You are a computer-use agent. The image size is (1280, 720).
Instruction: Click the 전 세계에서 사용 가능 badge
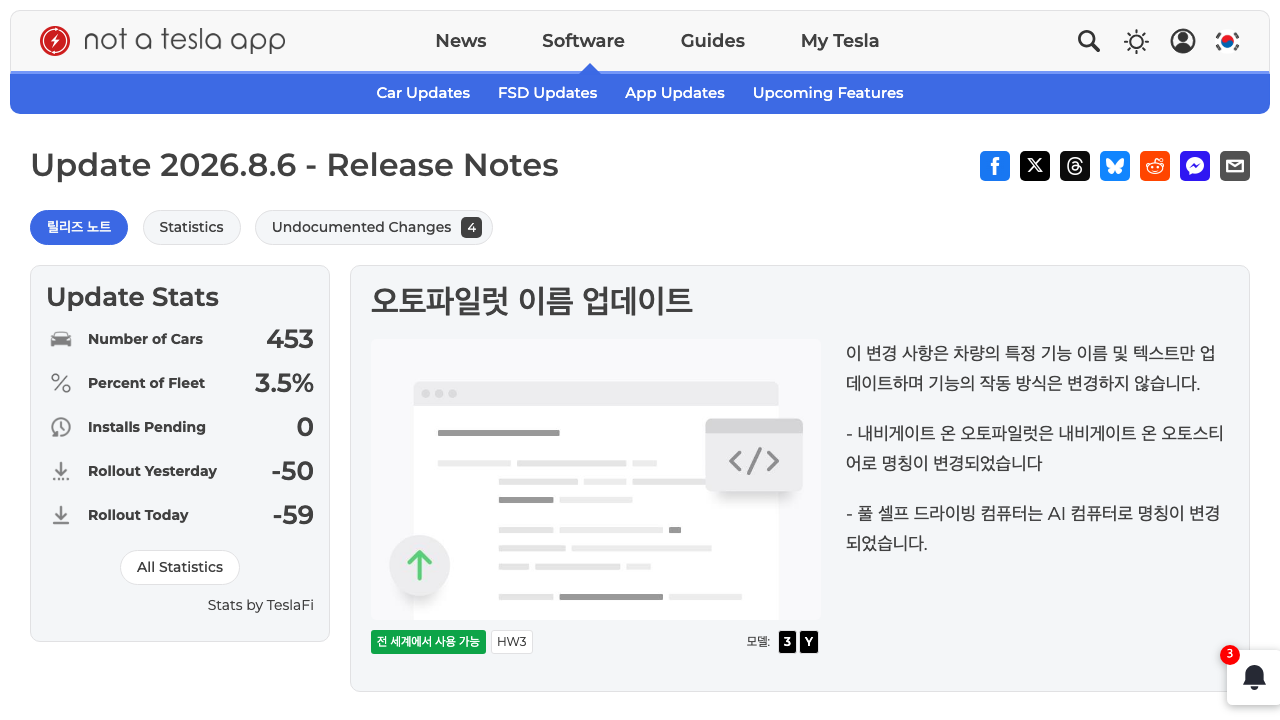pos(428,642)
